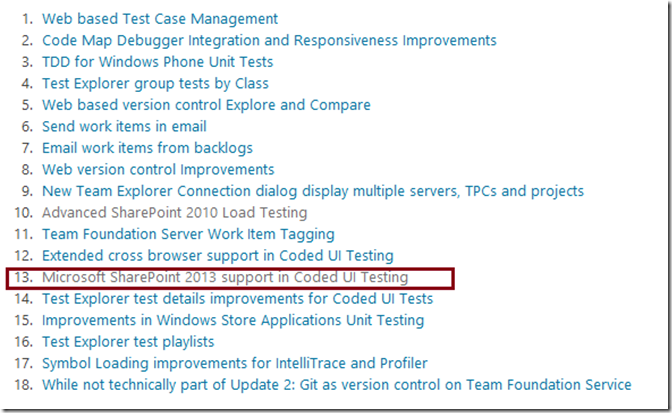Click Code Map Debugger Integration and Responsiveness link
Image resolution: width=672 pixels, height=413 pixels.
click(x=269, y=41)
